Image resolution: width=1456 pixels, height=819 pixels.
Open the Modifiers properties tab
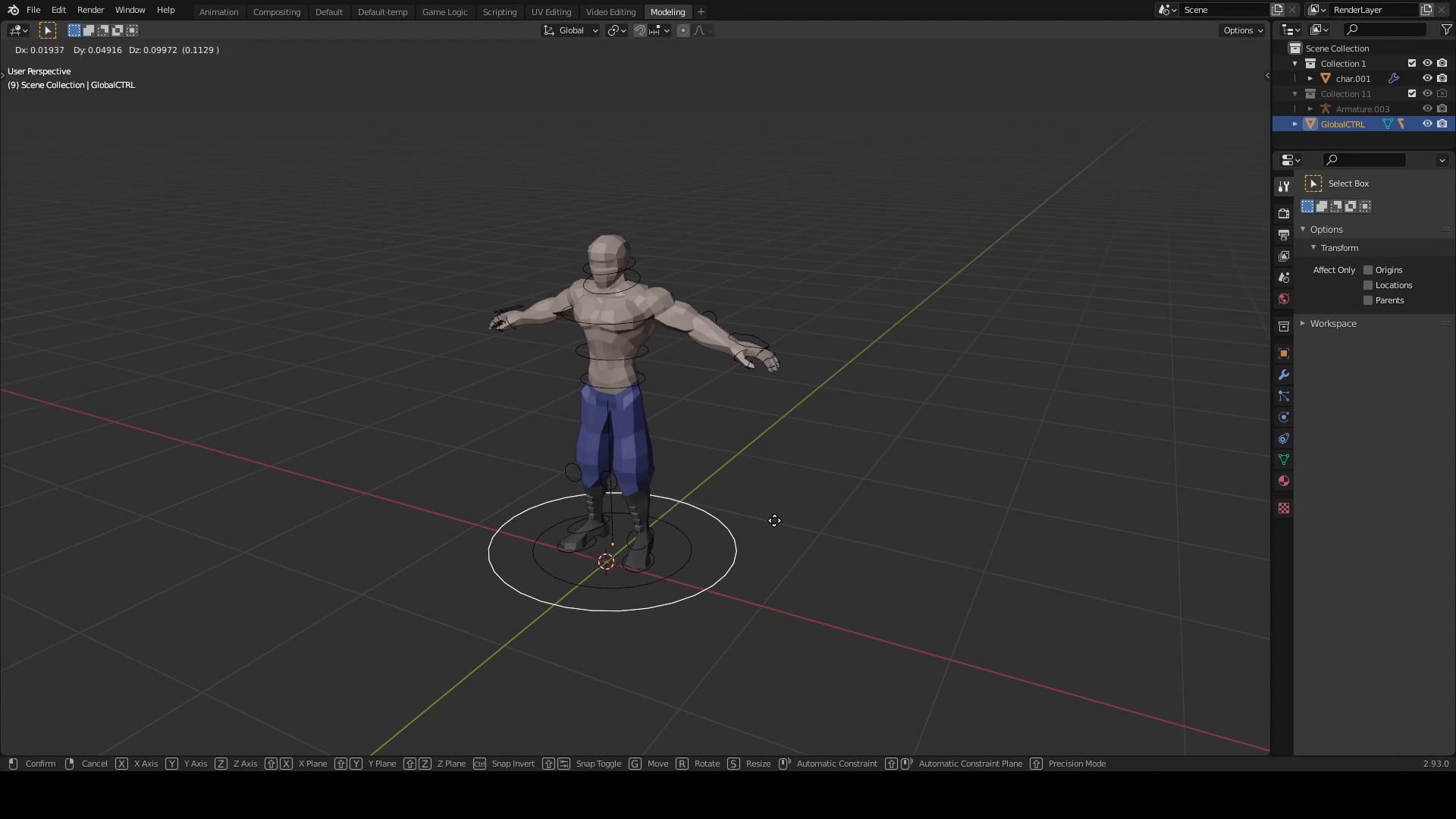1283,375
